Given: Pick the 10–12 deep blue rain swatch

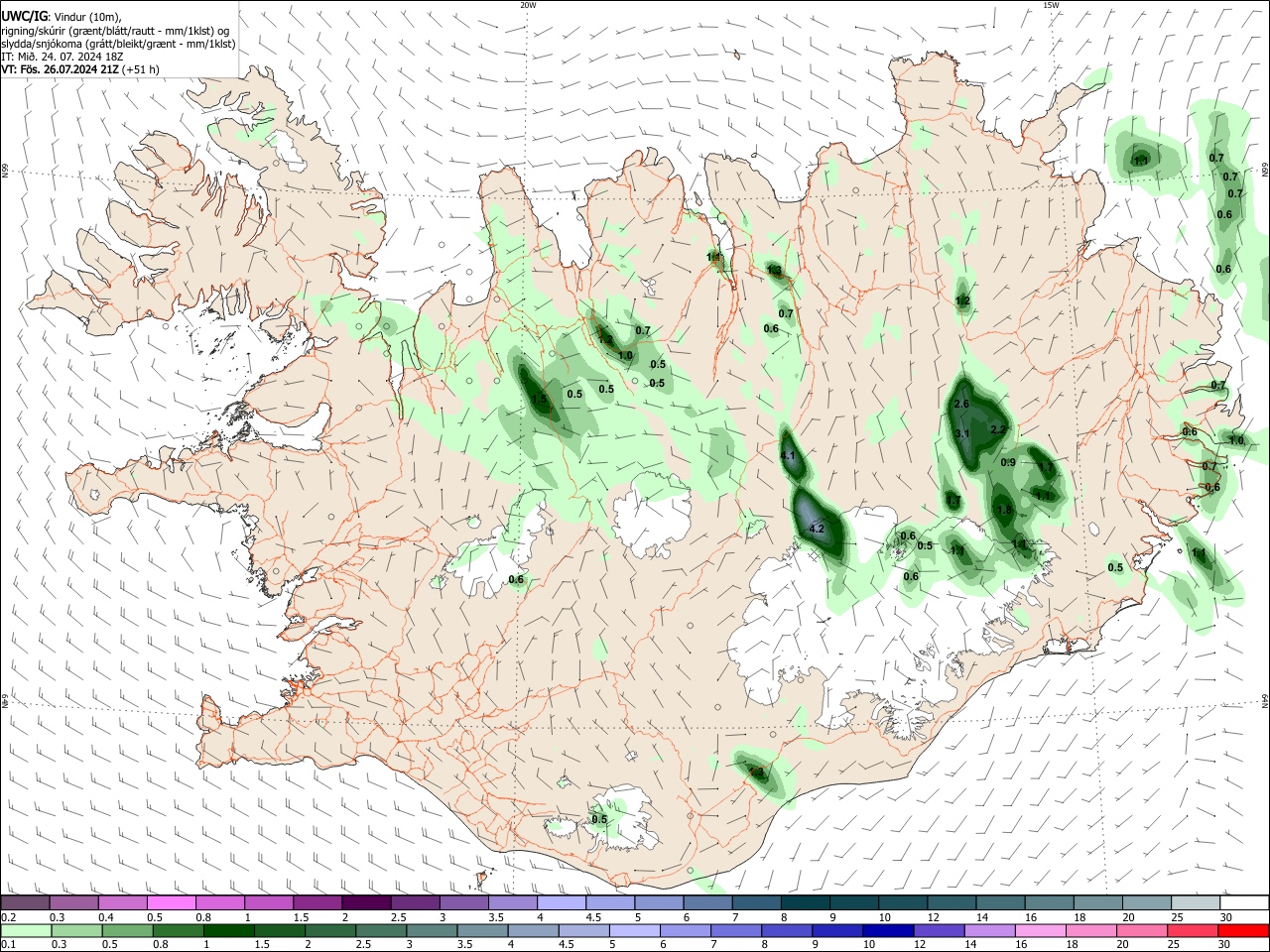Looking at the screenshot, I should [x=886, y=930].
